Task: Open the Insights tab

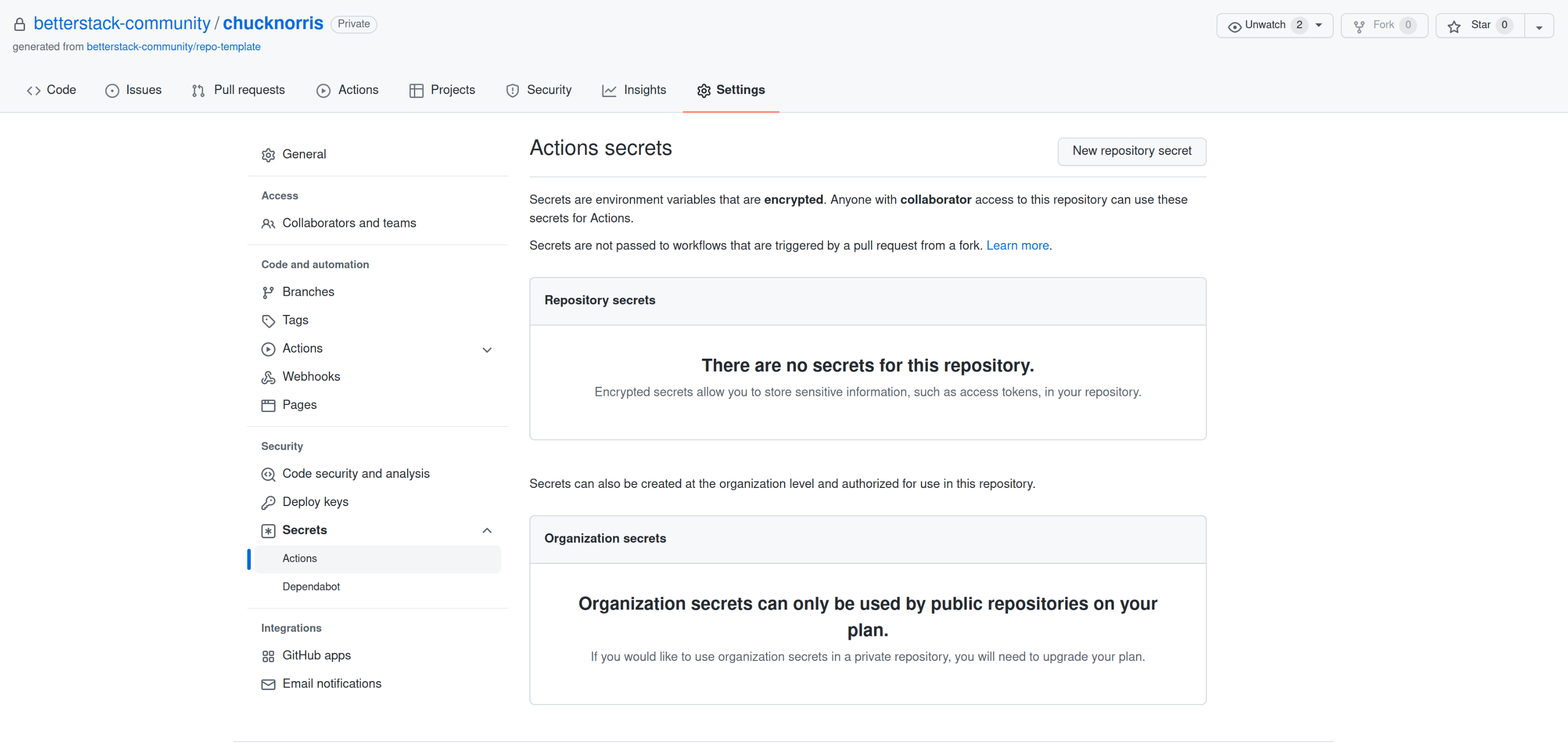Action: [x=644, y=90]
